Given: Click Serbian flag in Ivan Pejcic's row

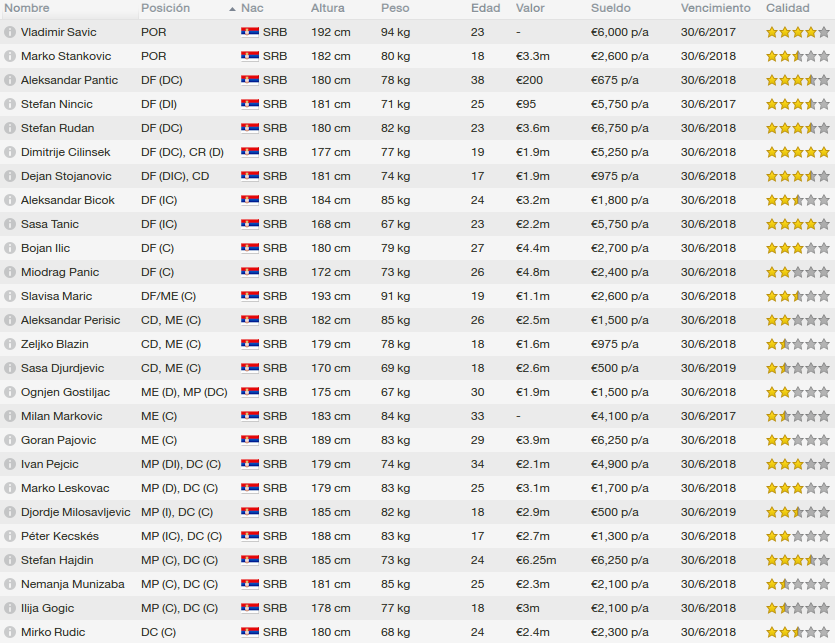Looking at the screenshot, I should click(x=250, y=464).
